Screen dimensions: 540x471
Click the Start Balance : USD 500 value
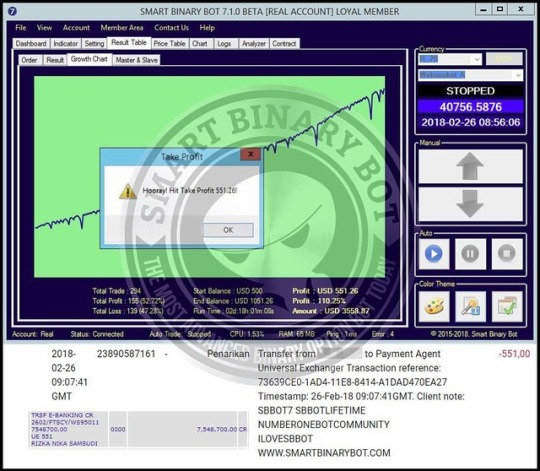pos(228,291)
